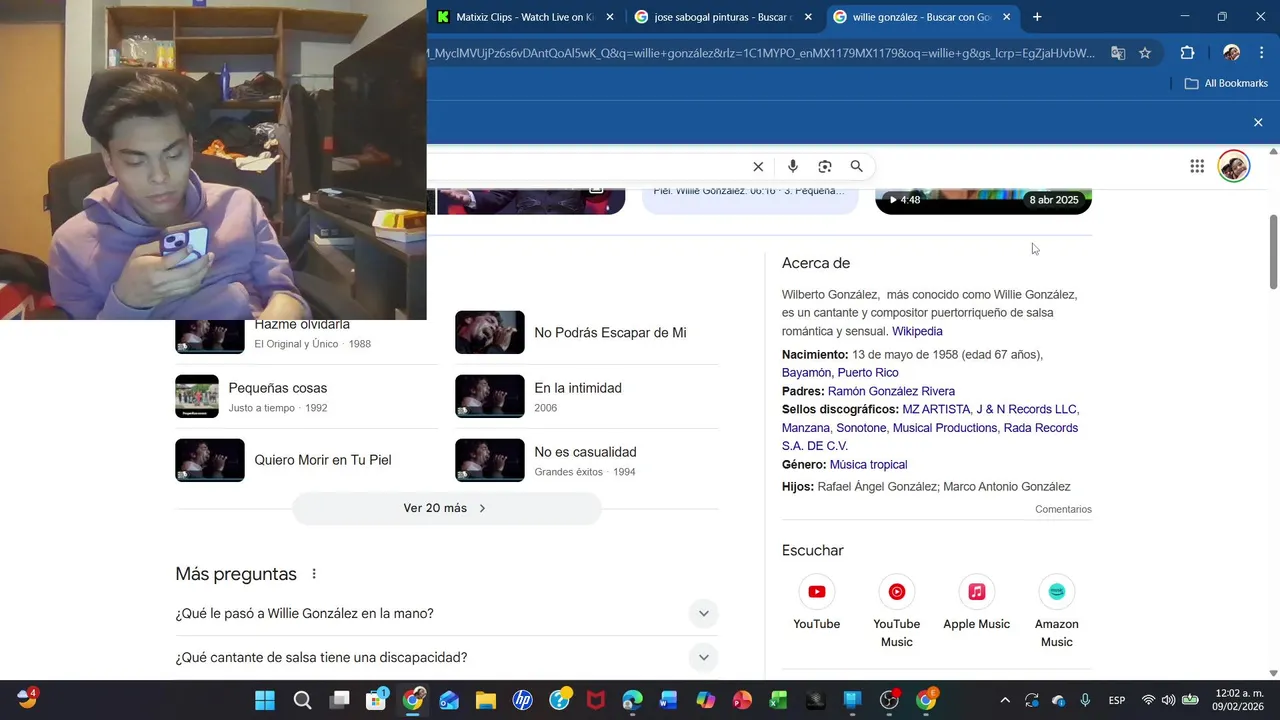
Task: Open the song No es casualidad
Action: pyautogui.click(x=587, y=460)
